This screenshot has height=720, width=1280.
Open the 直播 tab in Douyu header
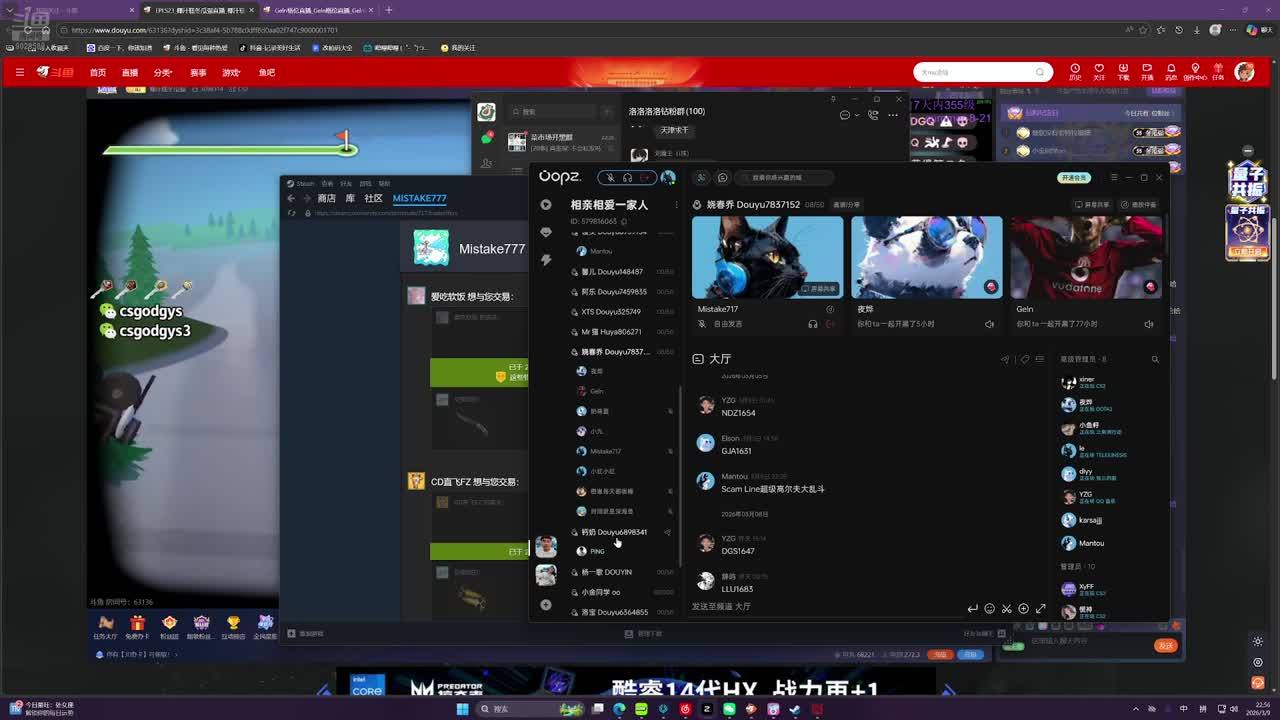(130, 73)
